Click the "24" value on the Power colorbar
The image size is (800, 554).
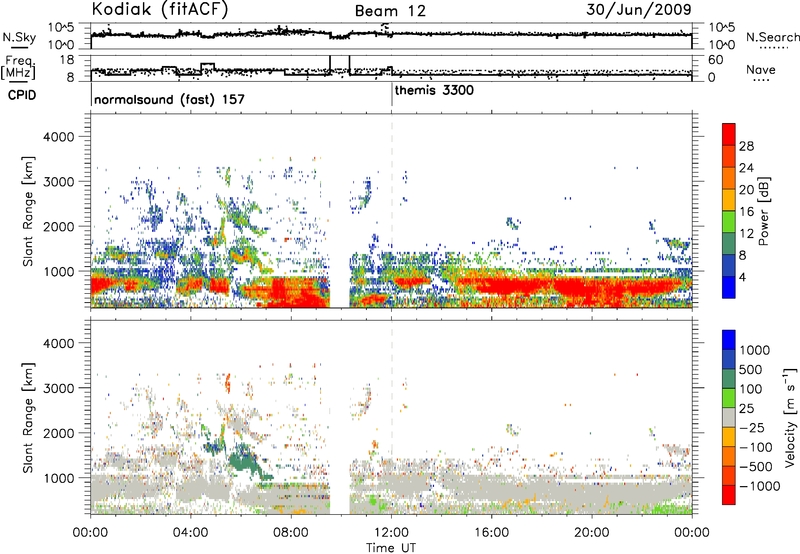(746, 168)
